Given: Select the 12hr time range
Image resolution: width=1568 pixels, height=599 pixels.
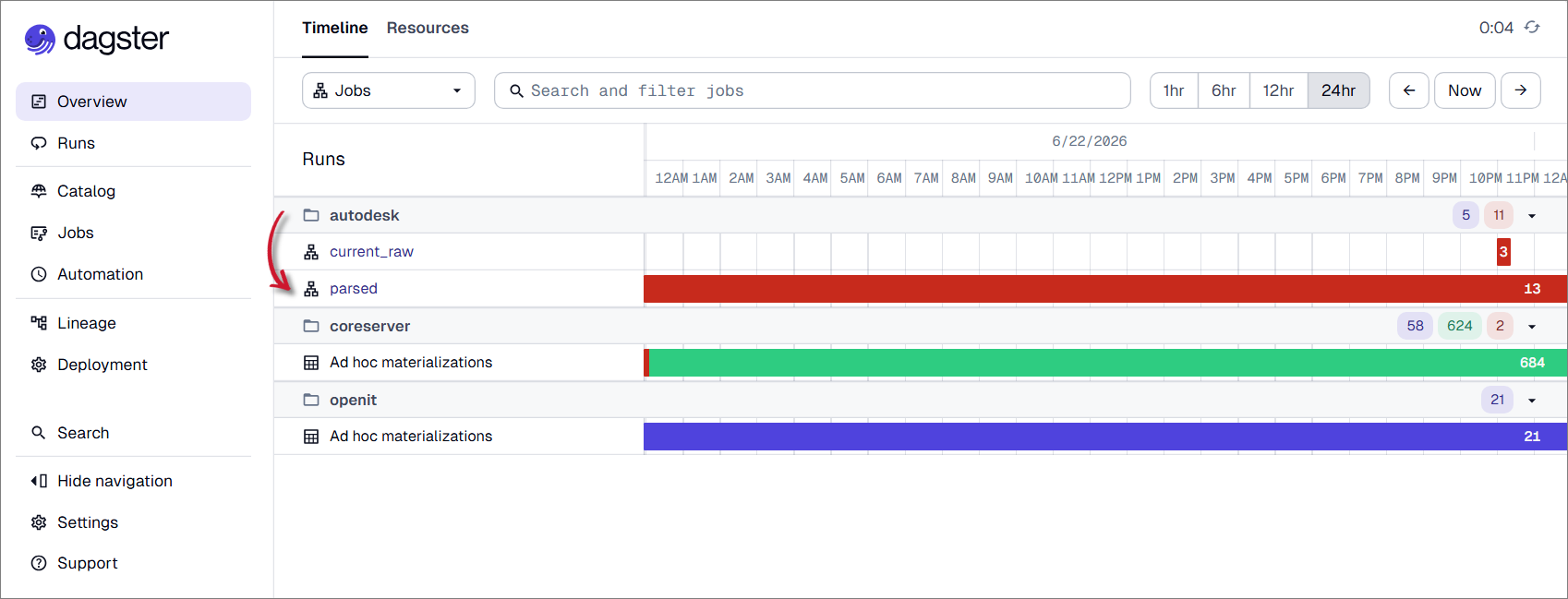Looking at the screenshot, I should tap(1278, 90).
